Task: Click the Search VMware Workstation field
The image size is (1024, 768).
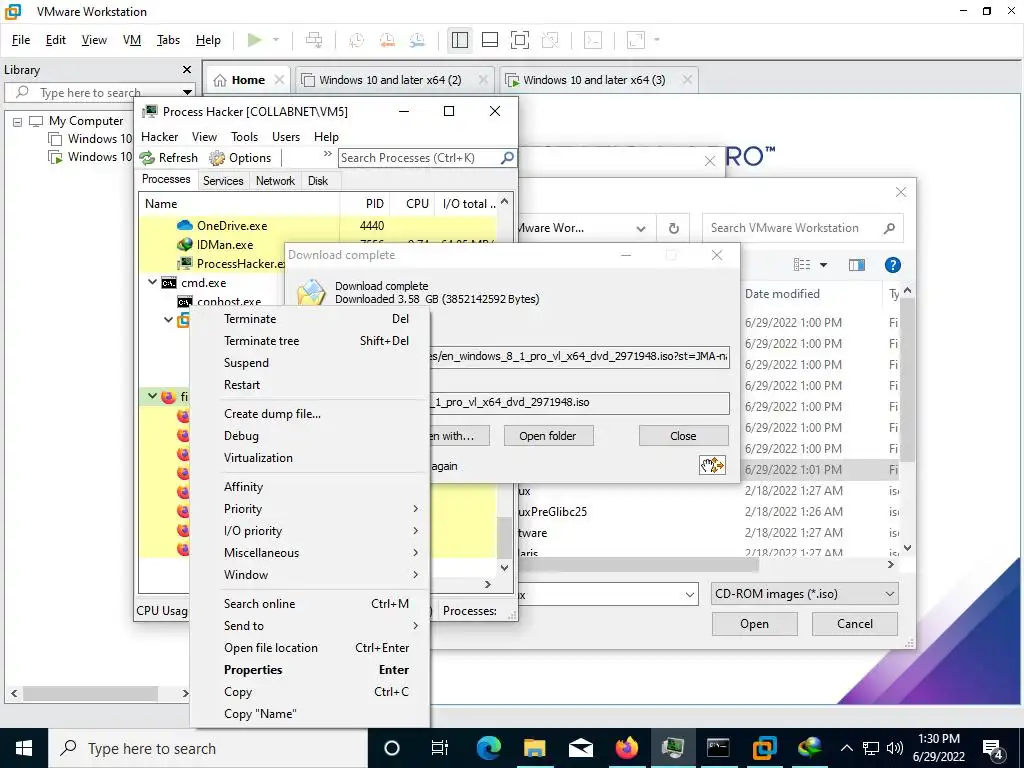Action: [803, 228]
